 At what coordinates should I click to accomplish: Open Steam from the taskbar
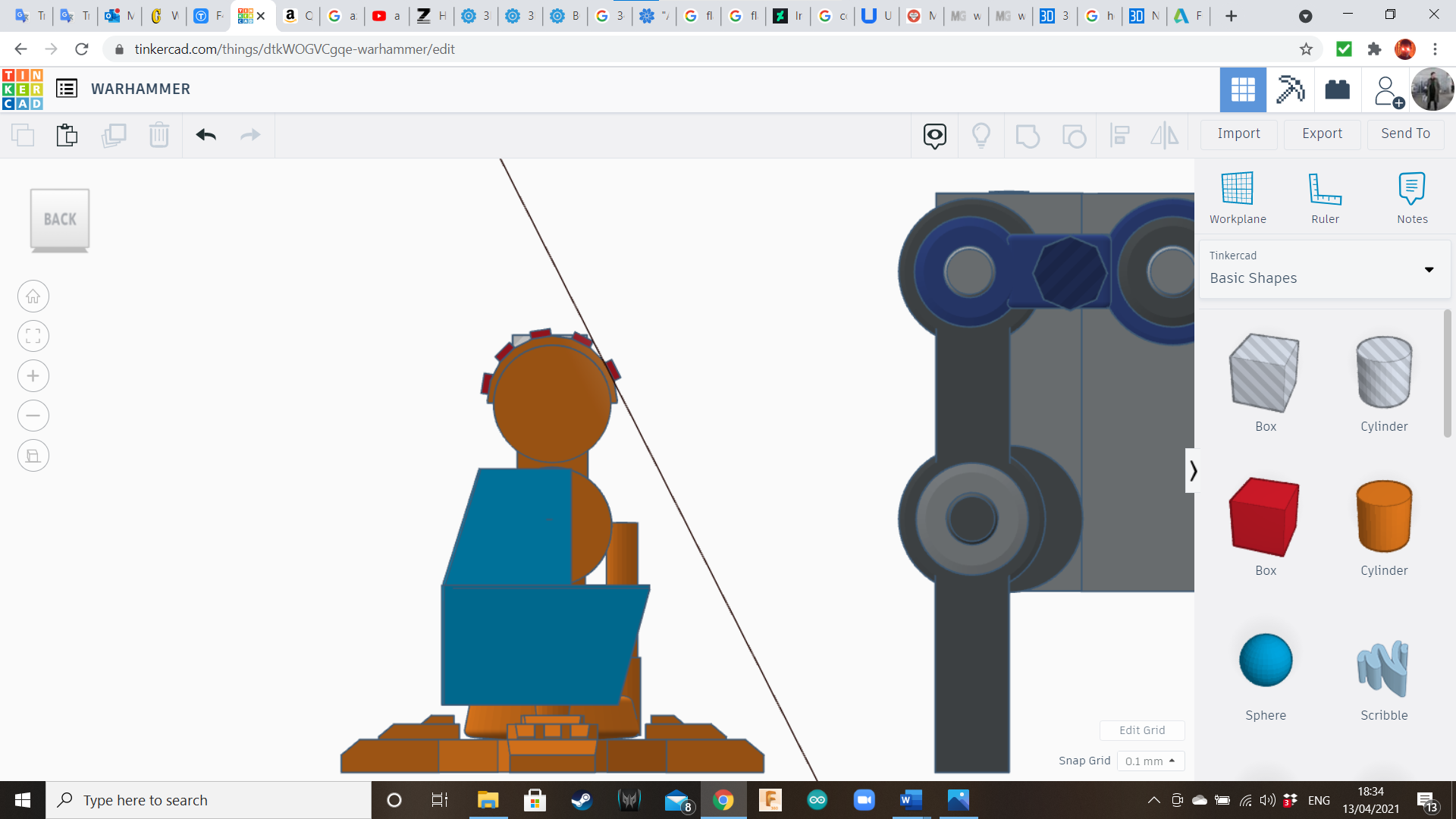[x=582, y=800]
